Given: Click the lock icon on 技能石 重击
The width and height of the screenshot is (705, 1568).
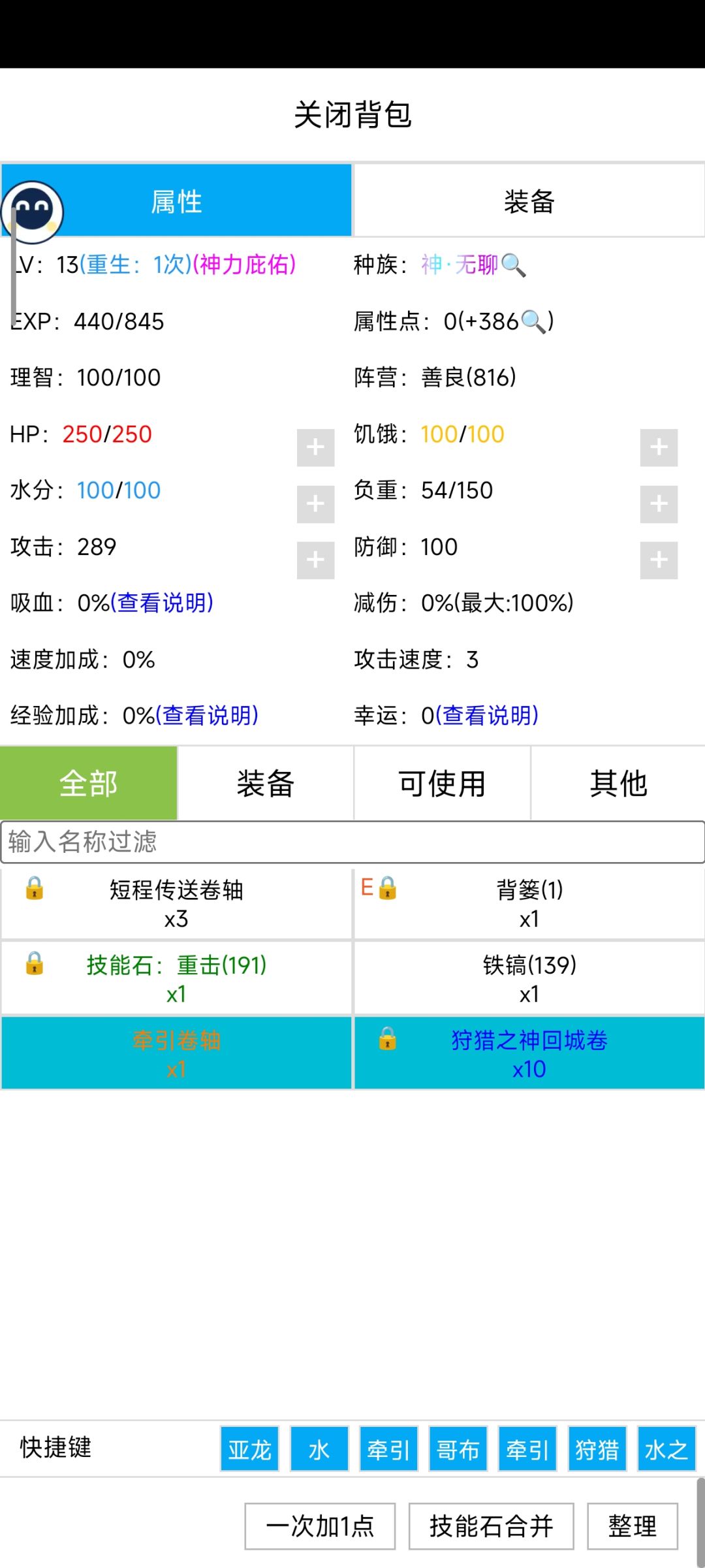Looking at the screenshot, I should coord(35,963).
